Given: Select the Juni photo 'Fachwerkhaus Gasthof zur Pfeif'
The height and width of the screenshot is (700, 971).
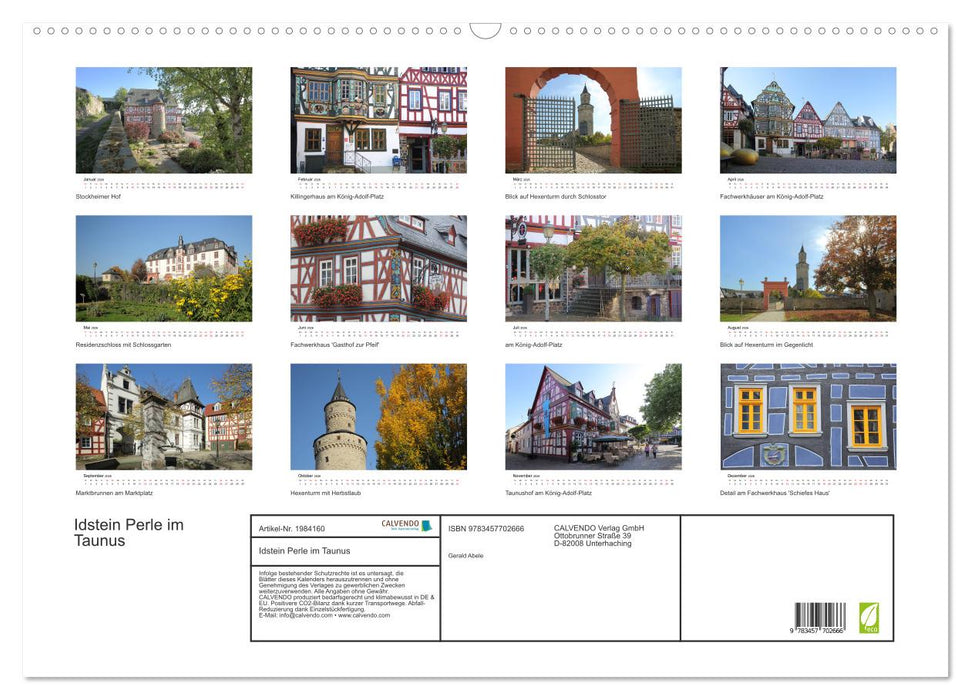Looking at the screenshot, I should click(x=378, y=267).
